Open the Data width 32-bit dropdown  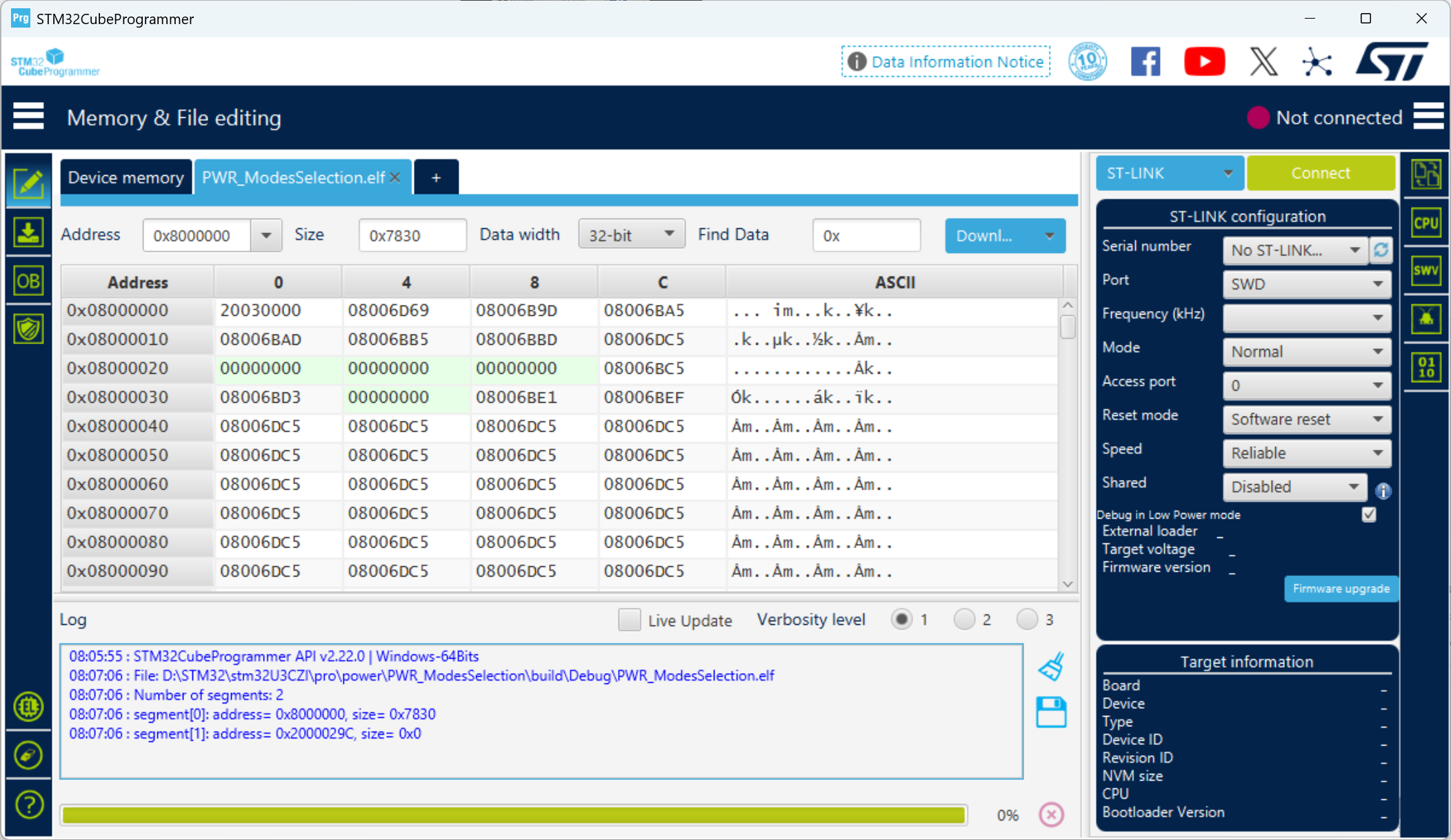(631, 234)
